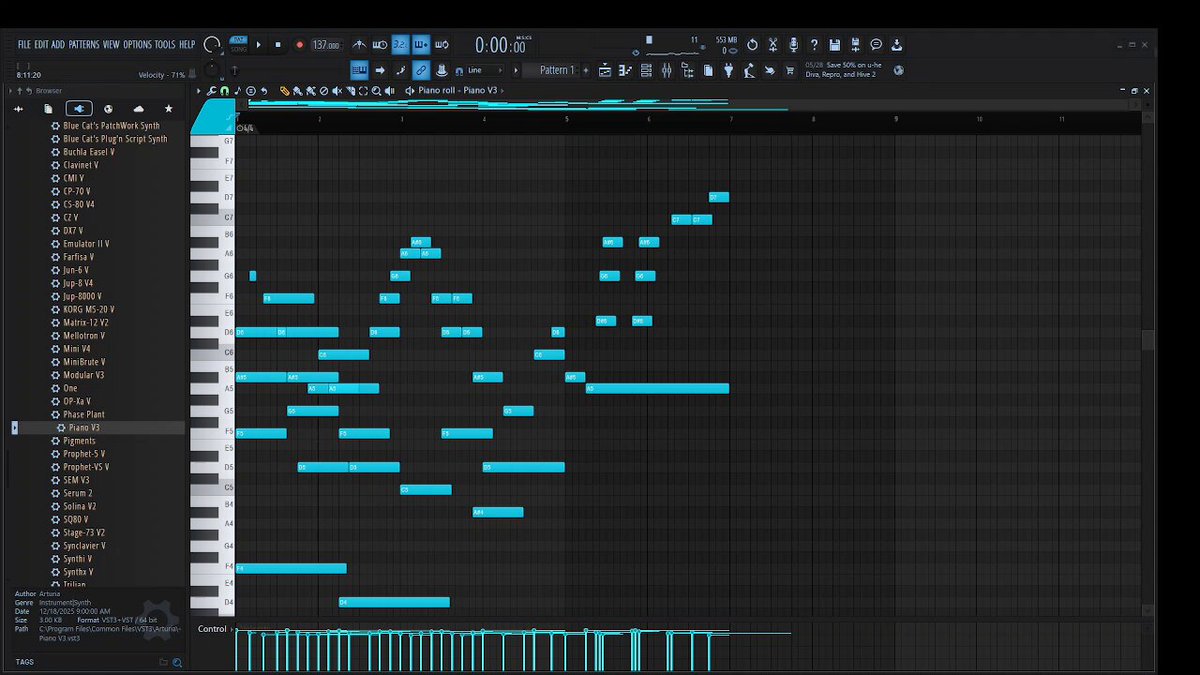This screenshot has width=1200, height=675.
Task: Select the magnet snap tool in piano roll
Action: pyautogui.click(x=224, y=91)
